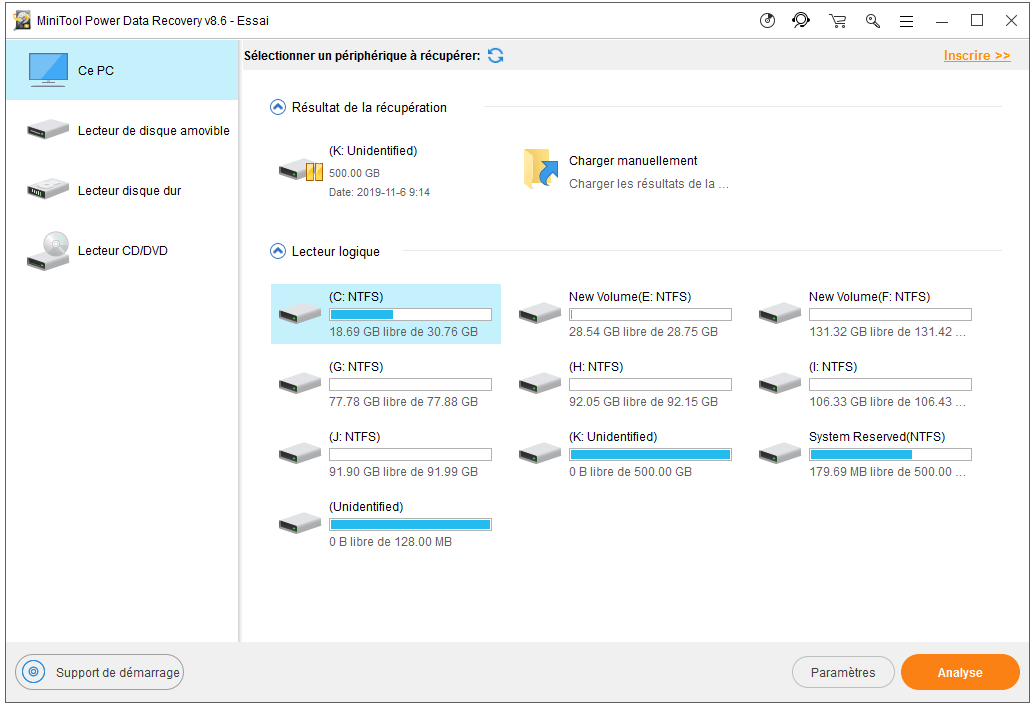Click the Charger manuellement folder icon
The image size is (1034, 706).
[541, 169]
